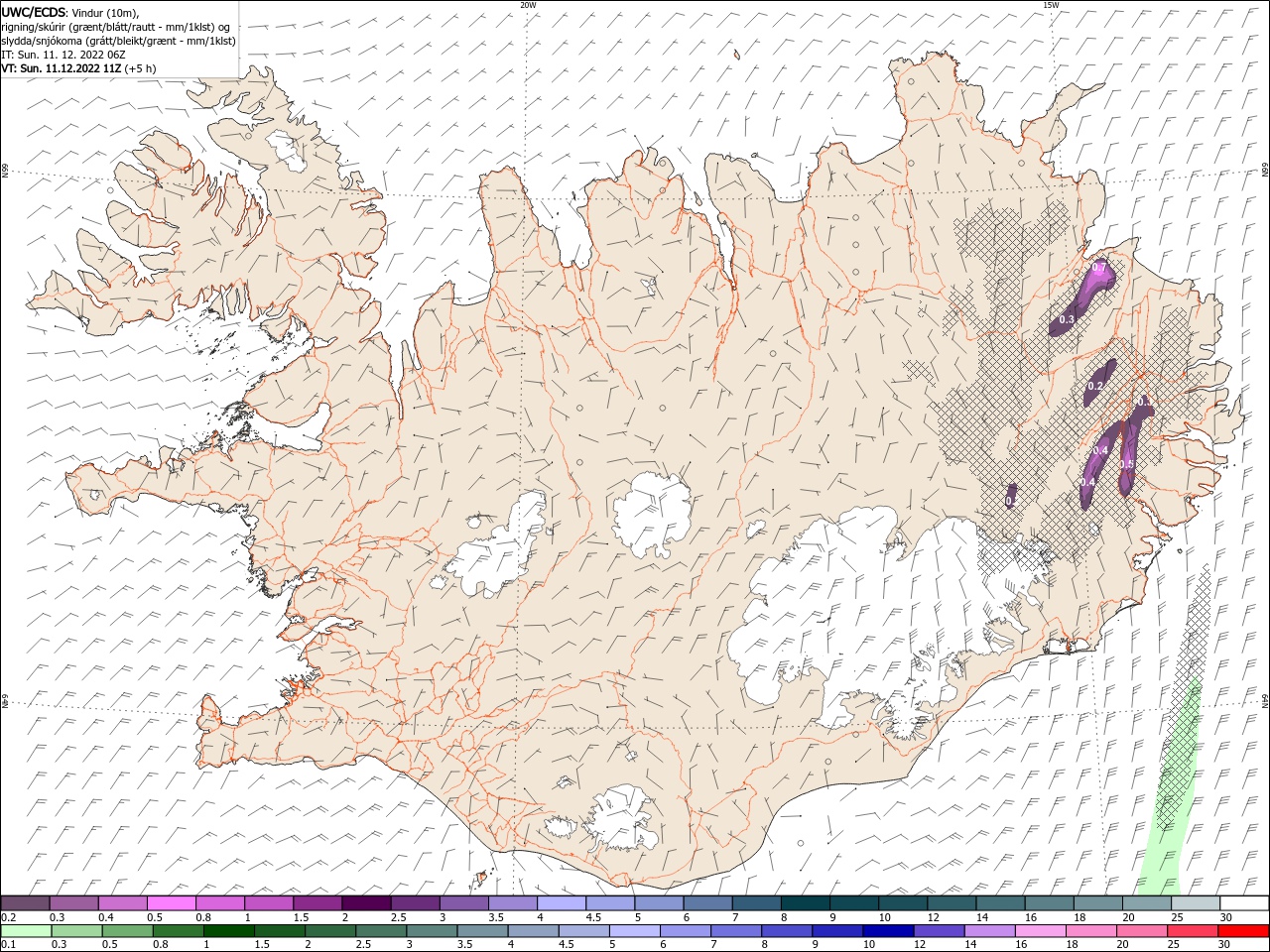Click the '20W' longitude label
This screenshot has width=1270, height=952.
tap(528, 5)
